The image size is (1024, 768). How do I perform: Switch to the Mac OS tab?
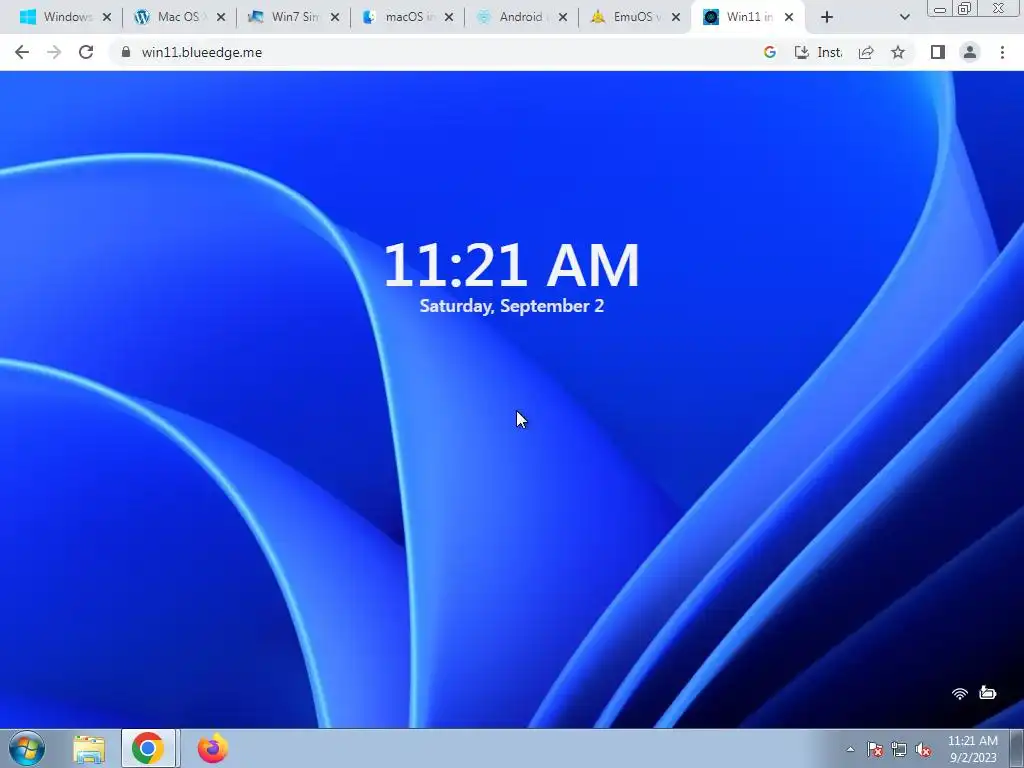point(178,18)
